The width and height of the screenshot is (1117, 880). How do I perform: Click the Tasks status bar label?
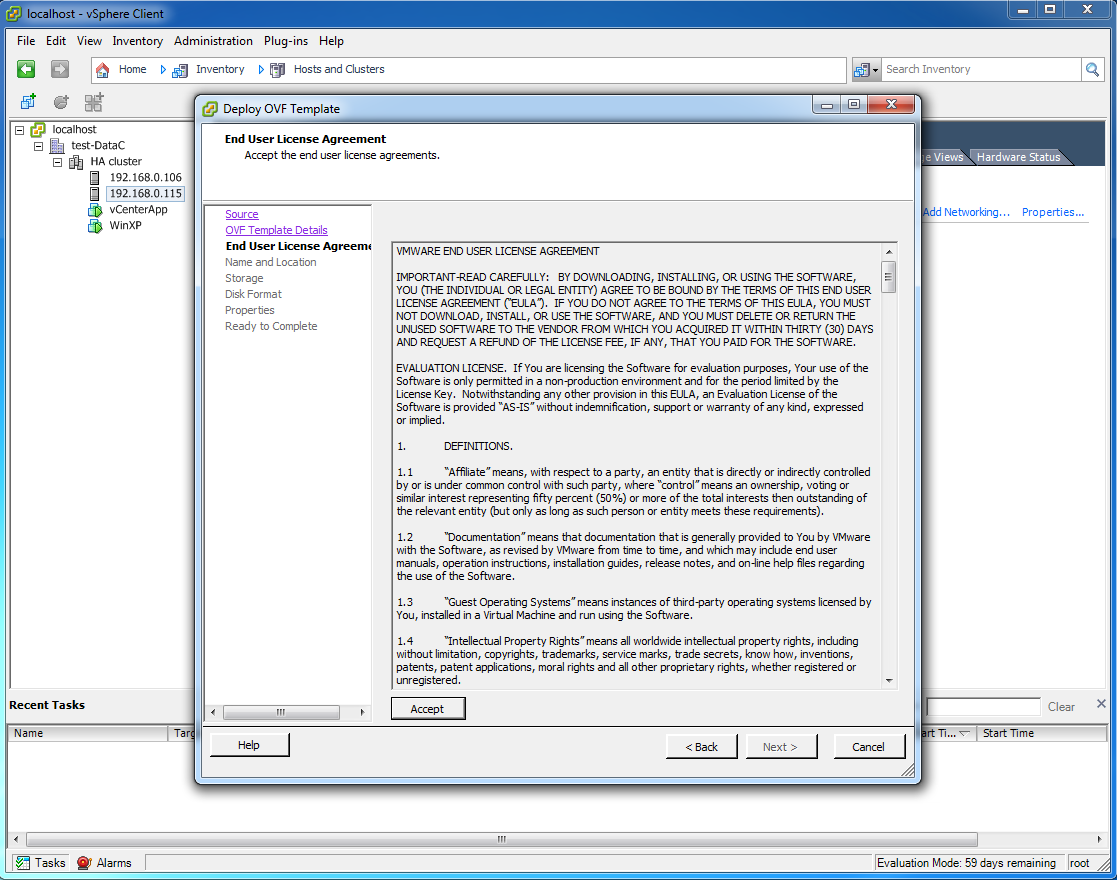tap(50, 863)
